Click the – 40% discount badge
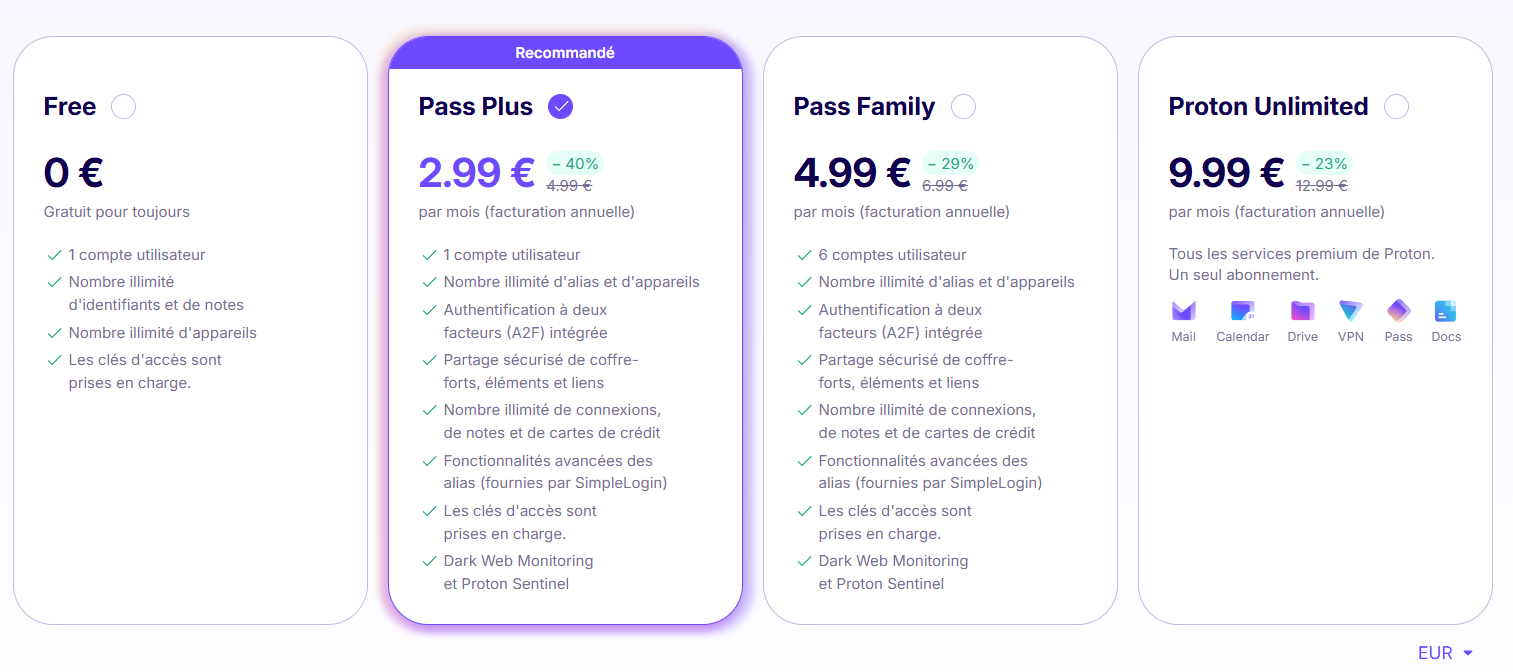1513x672 pixels. (575, 163)
